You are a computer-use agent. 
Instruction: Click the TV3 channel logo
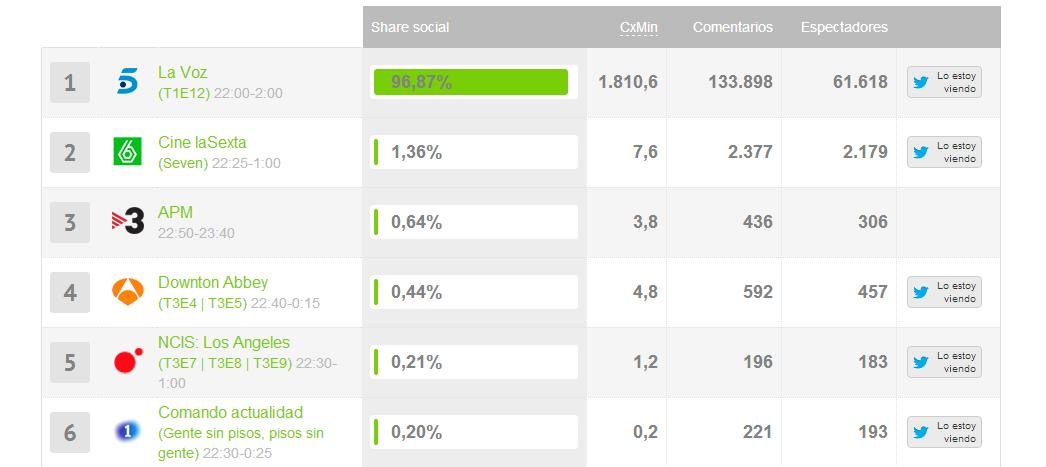127,222
